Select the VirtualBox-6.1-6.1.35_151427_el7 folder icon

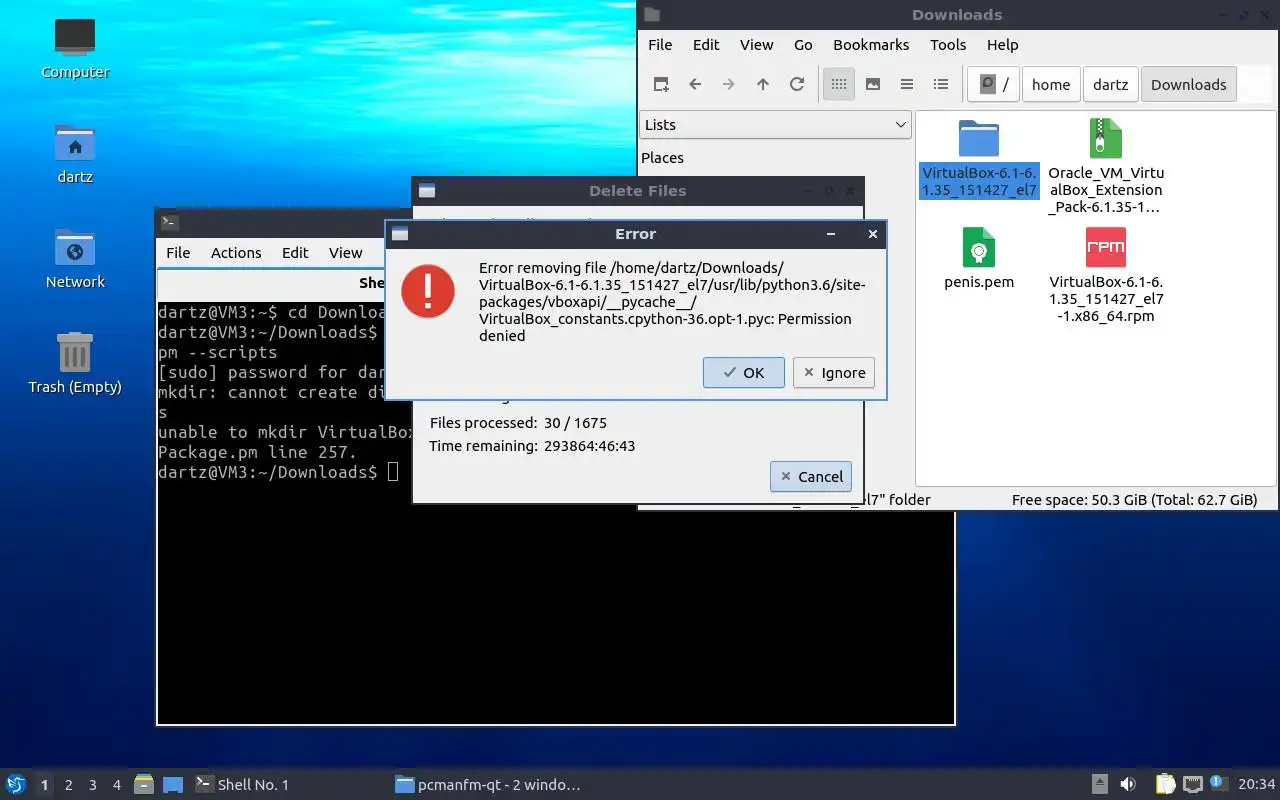point(979,138)
